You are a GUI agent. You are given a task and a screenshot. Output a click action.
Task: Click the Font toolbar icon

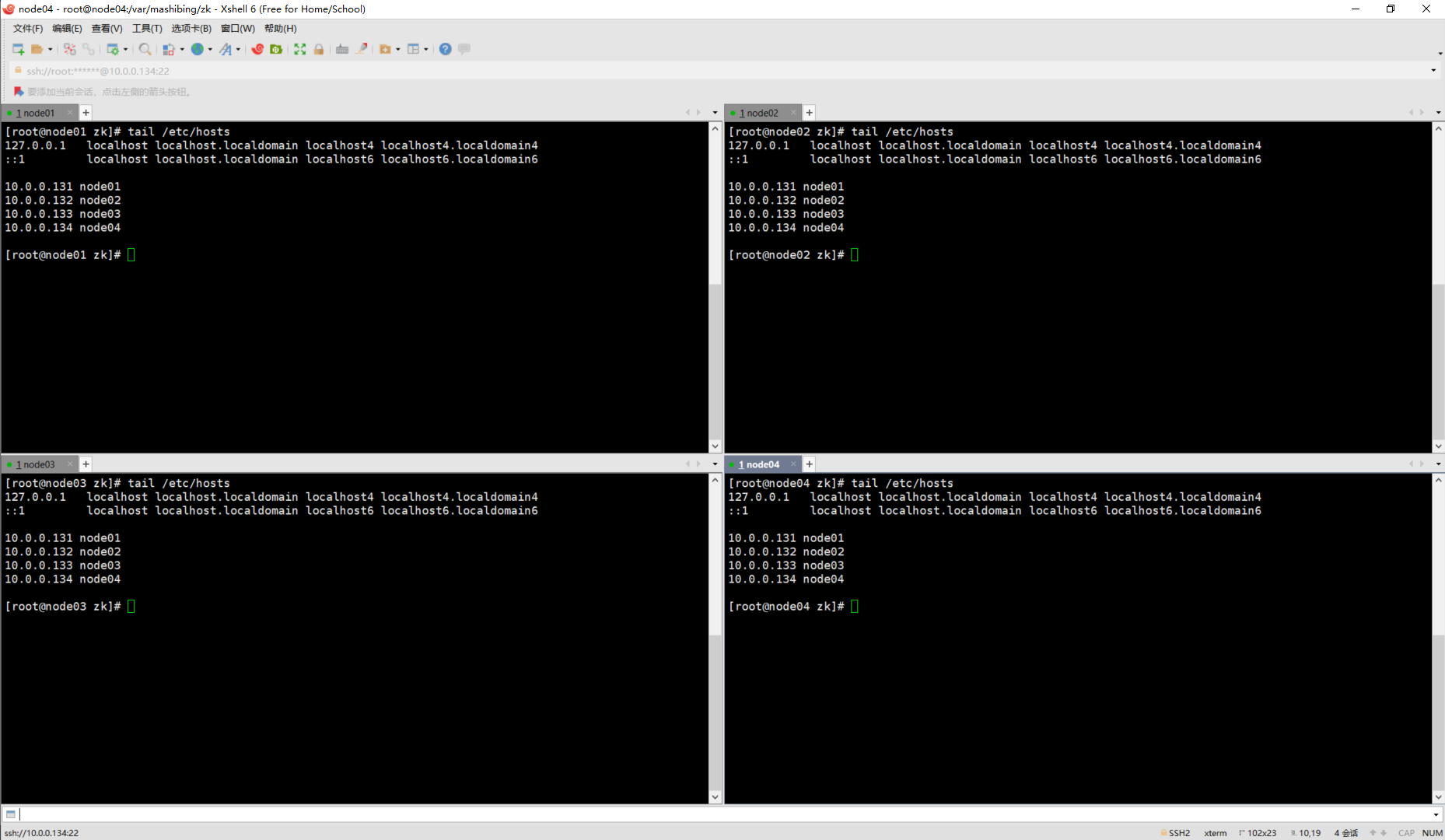(x=226, y=49)
